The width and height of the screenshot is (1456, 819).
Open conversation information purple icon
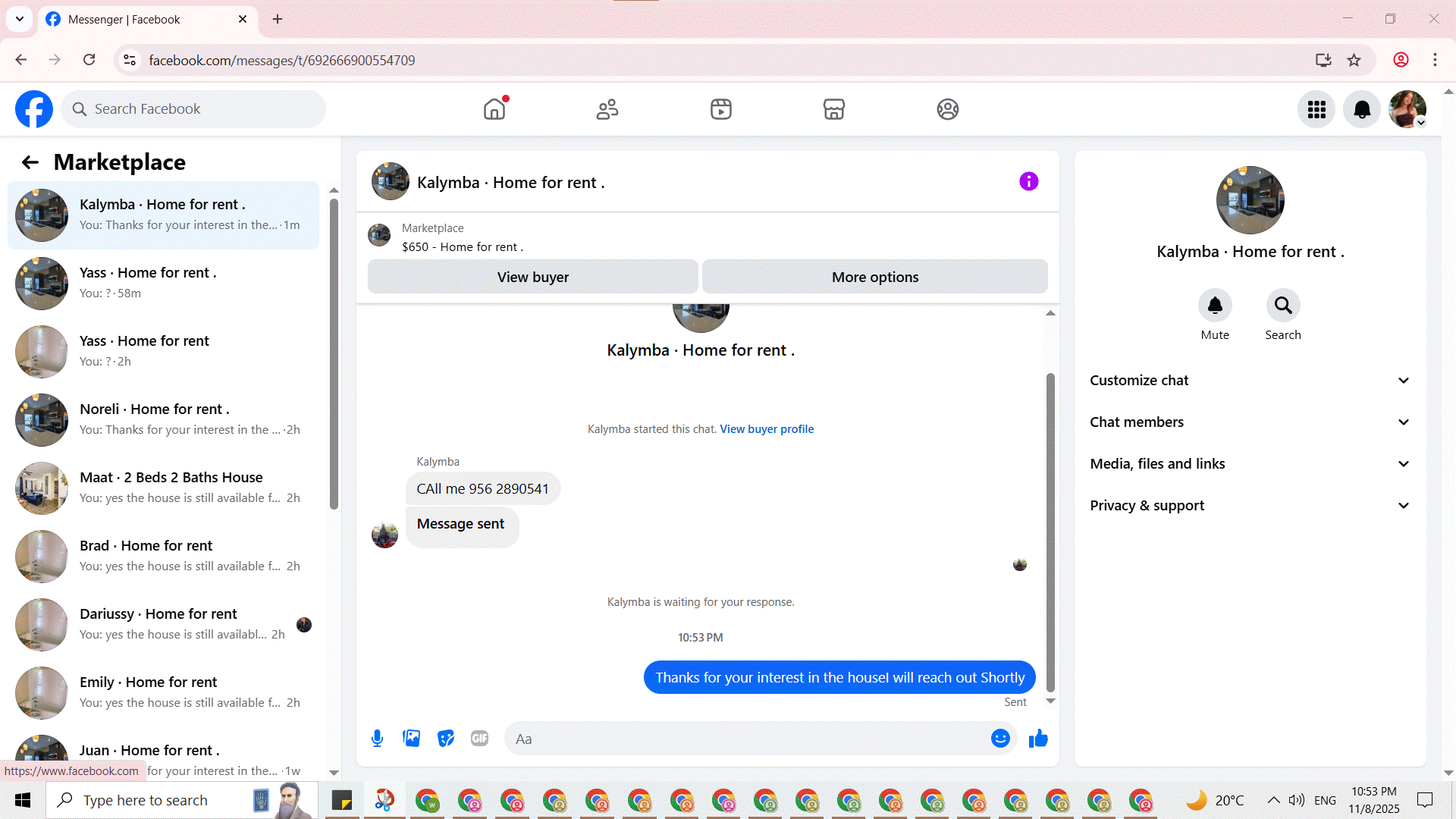[x=1028, y=181]
